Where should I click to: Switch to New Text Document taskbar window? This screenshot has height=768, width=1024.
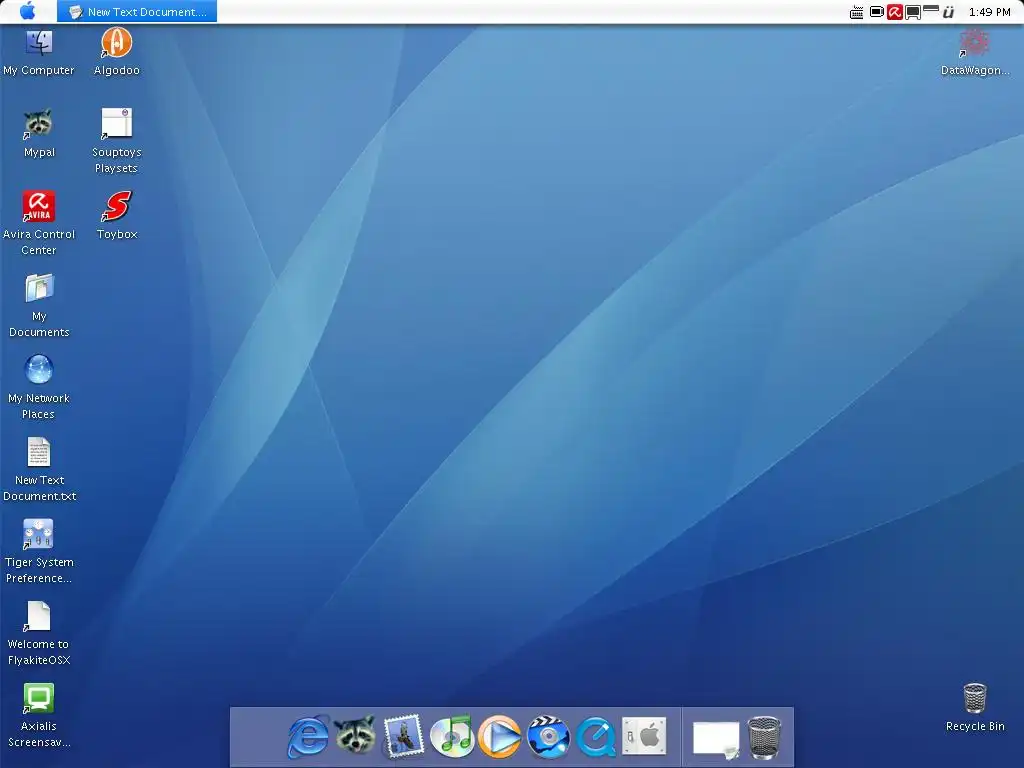pos(137,12)
